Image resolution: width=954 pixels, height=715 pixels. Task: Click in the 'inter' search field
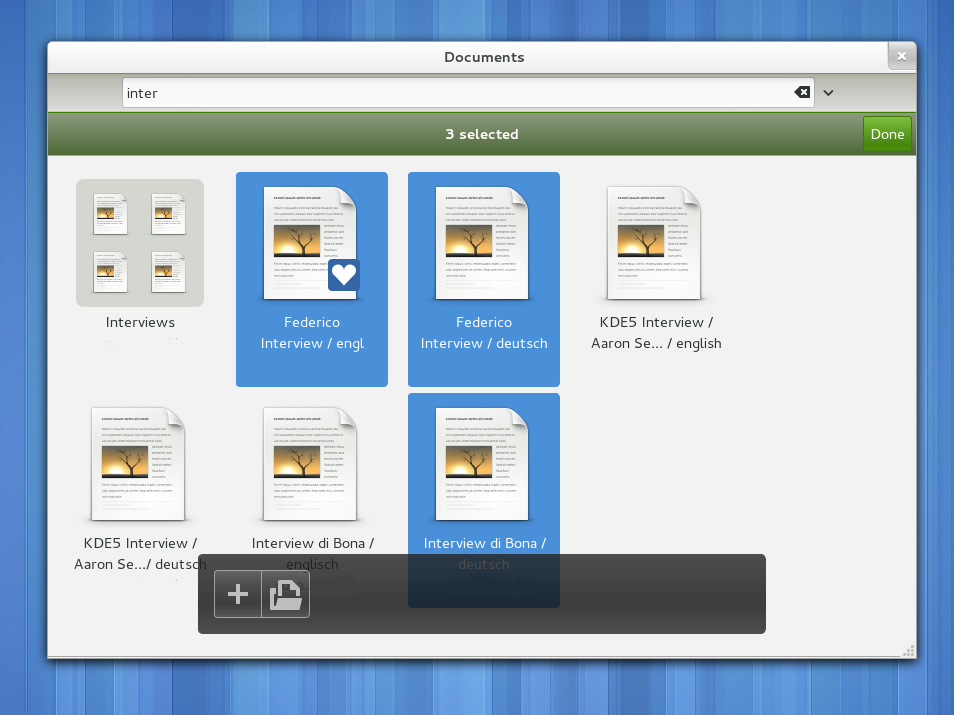(x=468, y=93)
